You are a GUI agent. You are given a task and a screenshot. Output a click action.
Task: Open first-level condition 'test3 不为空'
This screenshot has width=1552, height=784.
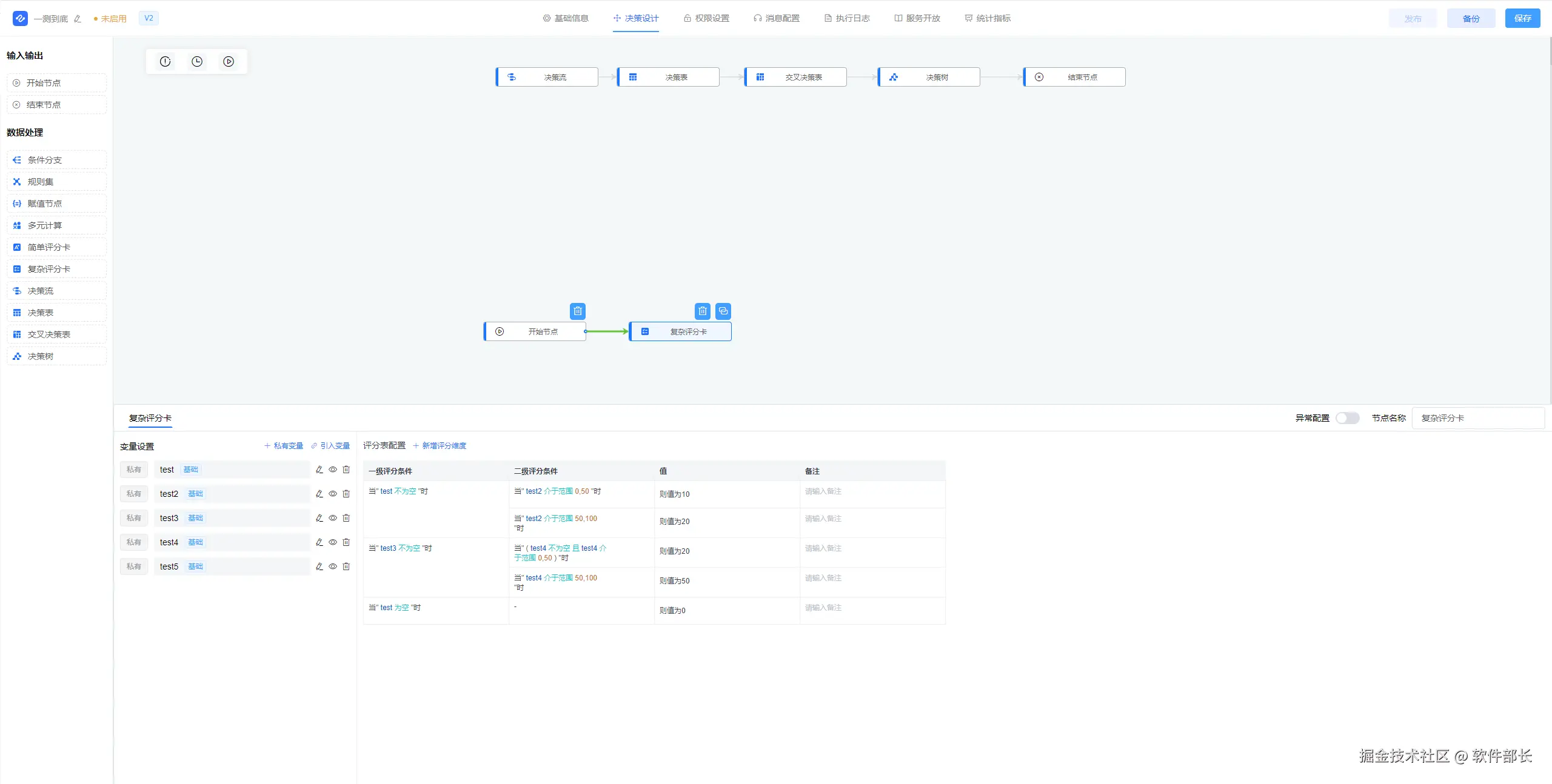tap(400, 548)
